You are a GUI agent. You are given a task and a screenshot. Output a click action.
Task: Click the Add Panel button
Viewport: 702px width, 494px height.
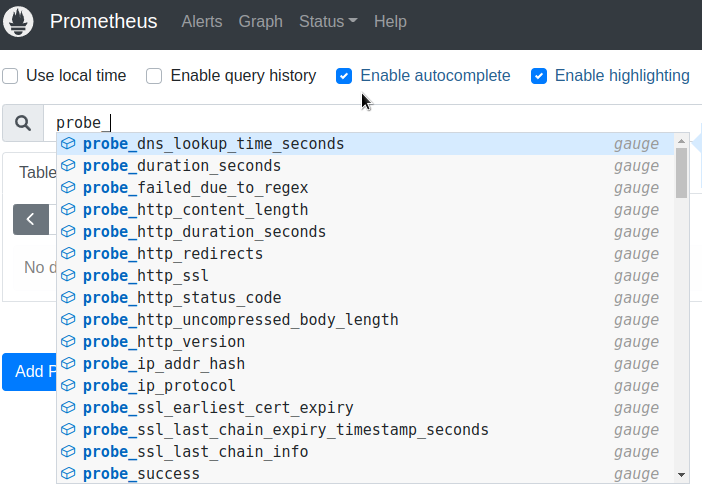click(30, 372)
